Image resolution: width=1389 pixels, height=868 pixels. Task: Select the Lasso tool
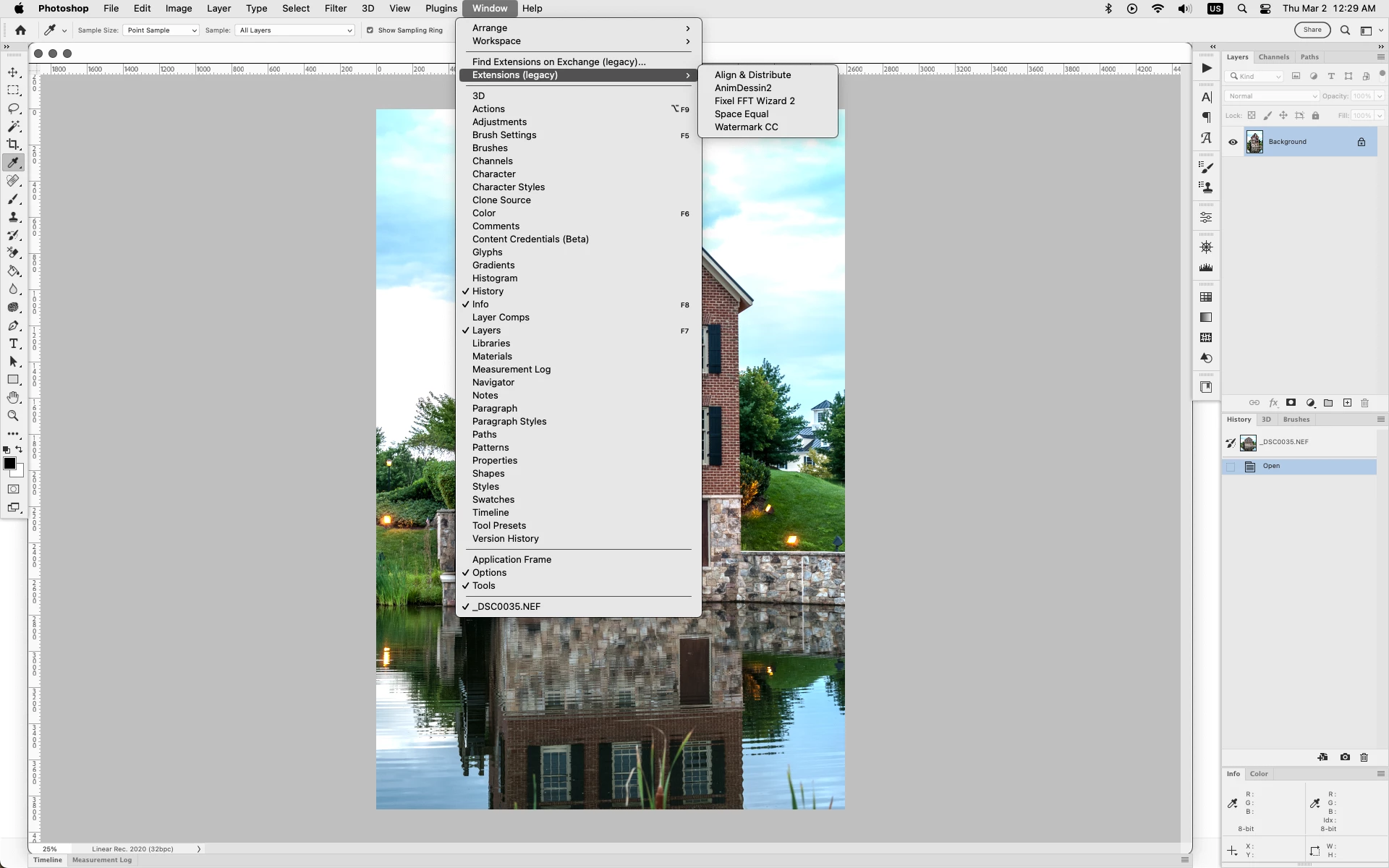coord(13,109)
